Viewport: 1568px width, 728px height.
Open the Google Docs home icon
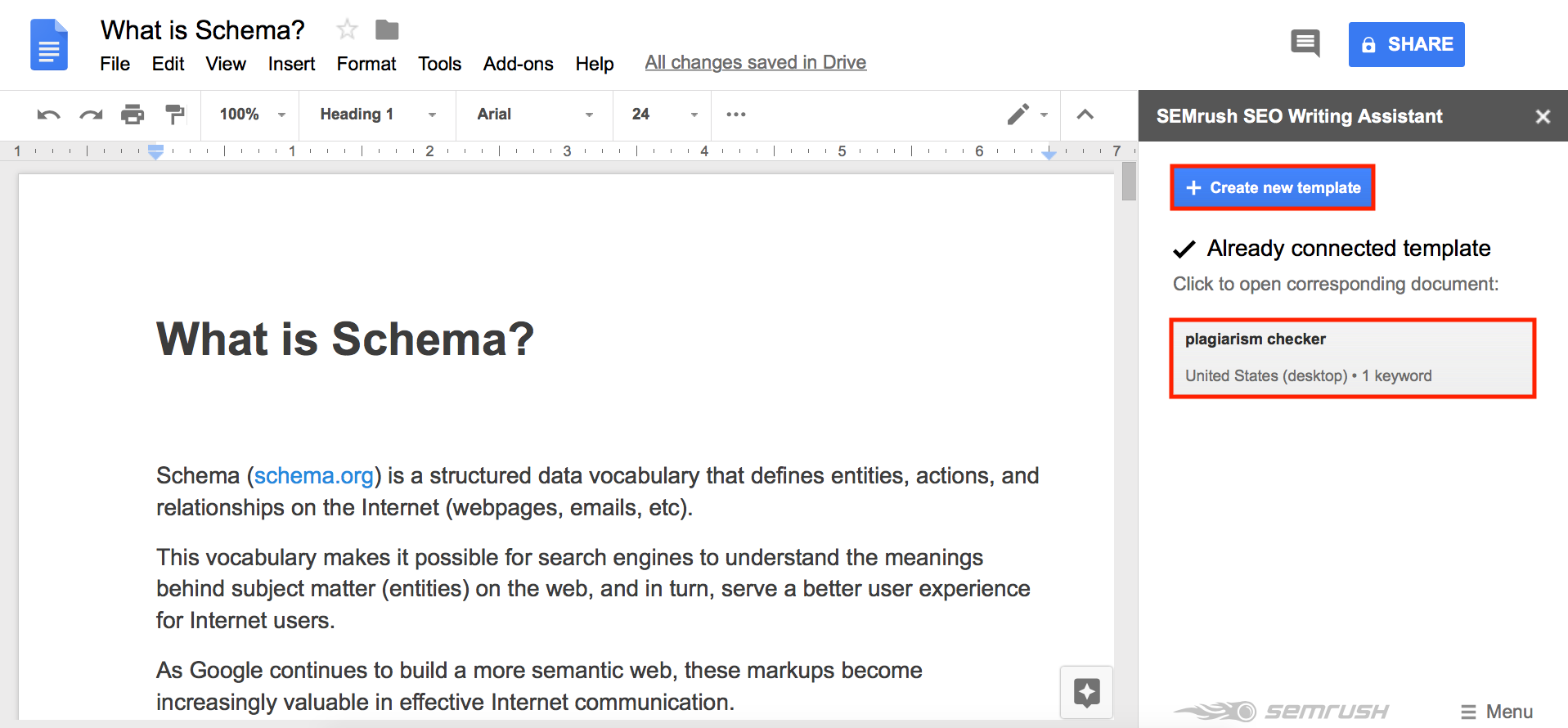49,45
